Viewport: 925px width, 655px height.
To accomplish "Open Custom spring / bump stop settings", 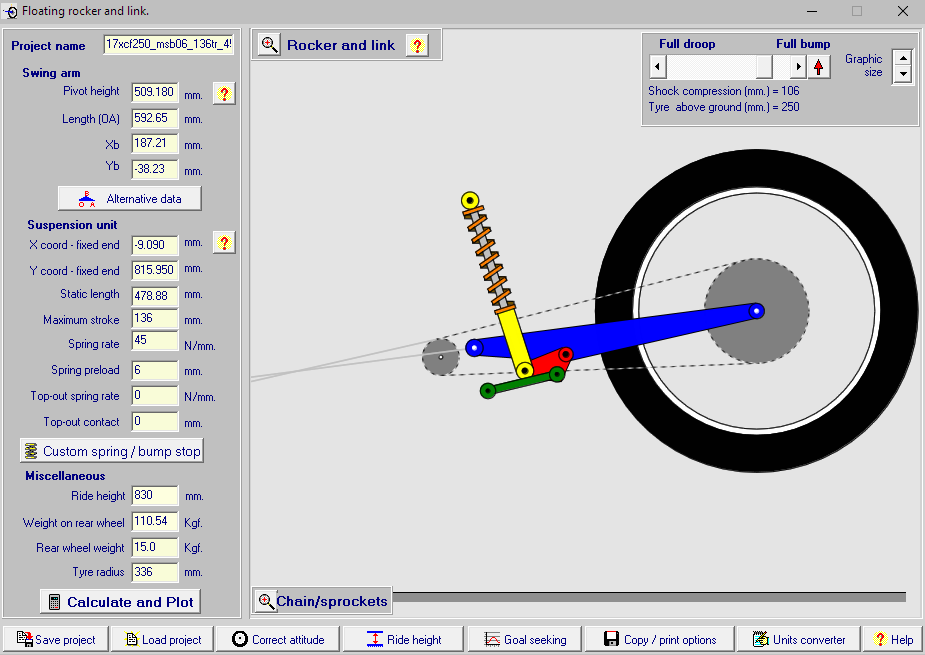I will [112, 451].
